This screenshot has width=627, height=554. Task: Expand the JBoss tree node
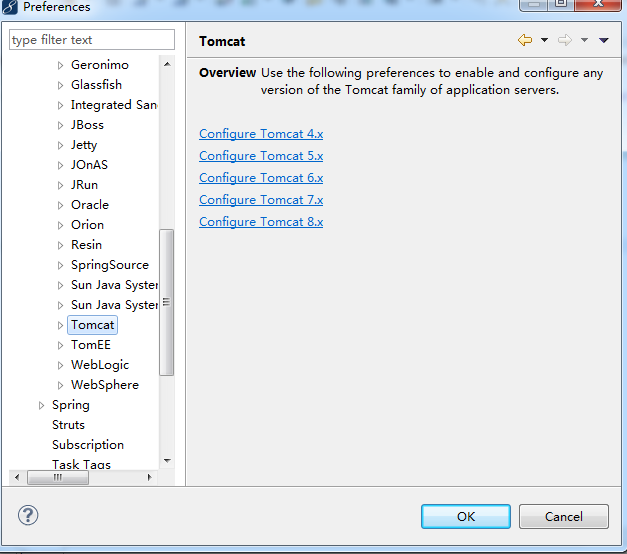tap(60, 125)
